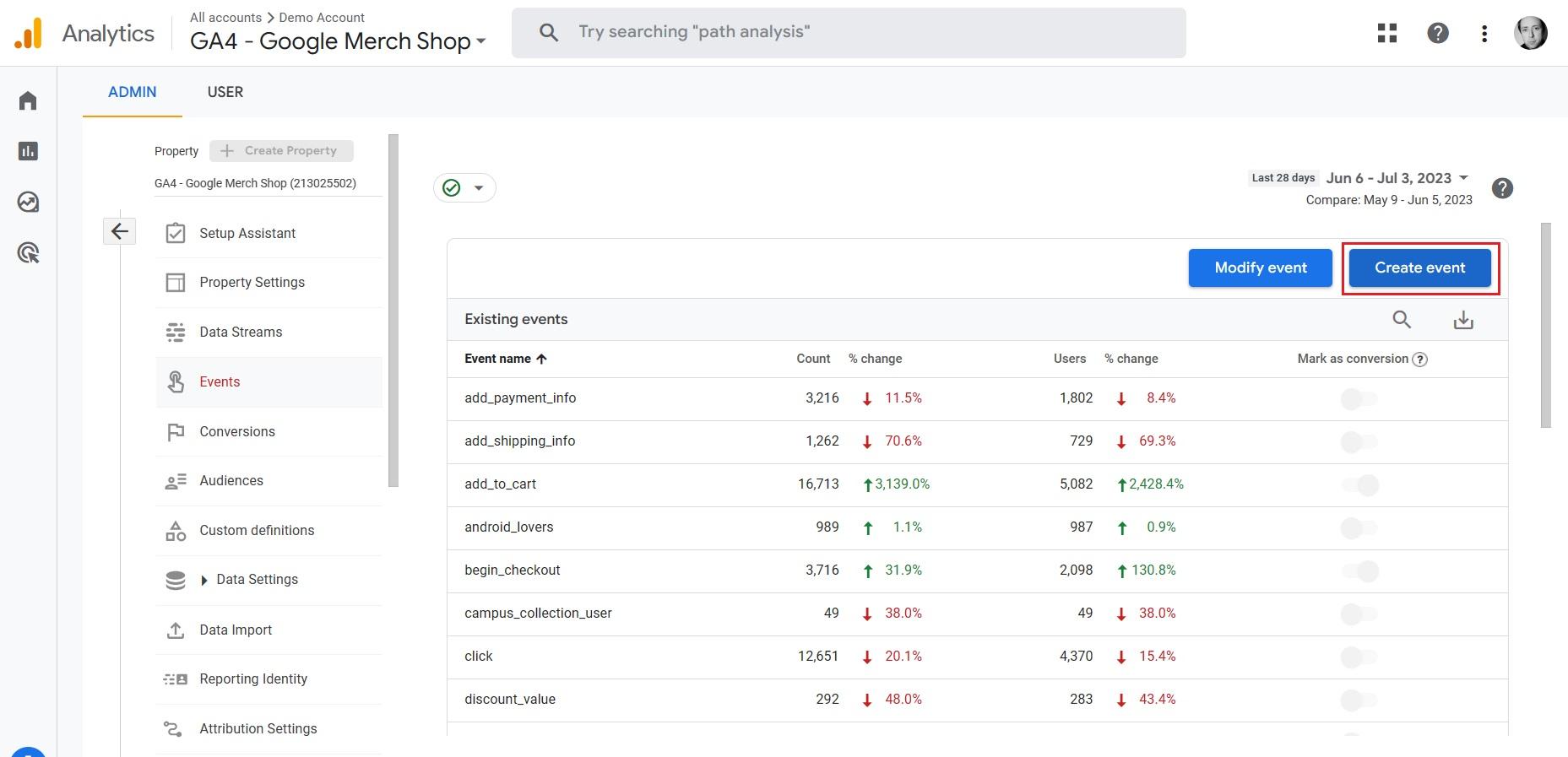Toggle conversion for campus_collection_user
Viewport: 1568px width, 757px height.
tap(1359, 614)
